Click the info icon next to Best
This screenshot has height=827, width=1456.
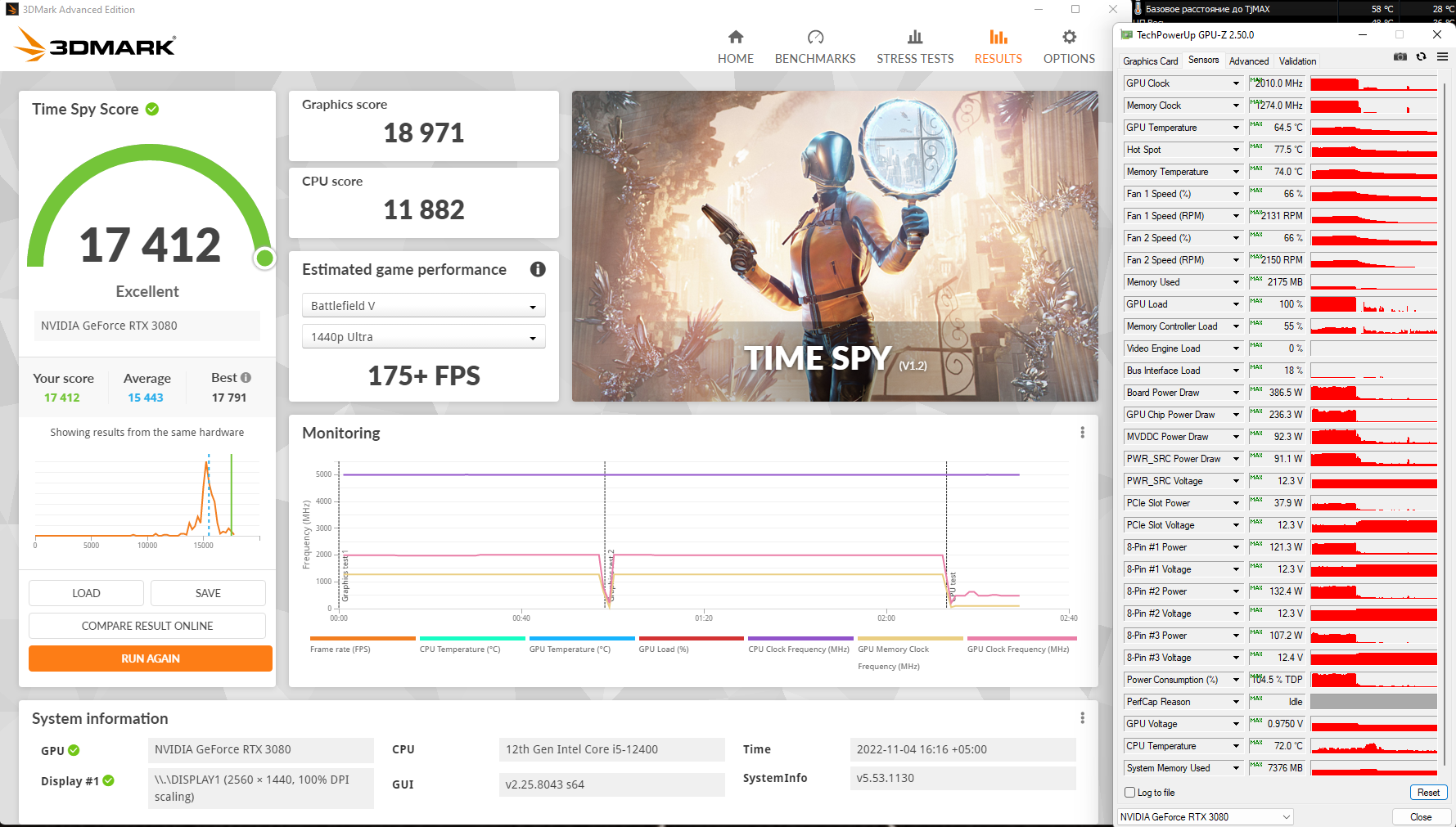click(246, 378)
